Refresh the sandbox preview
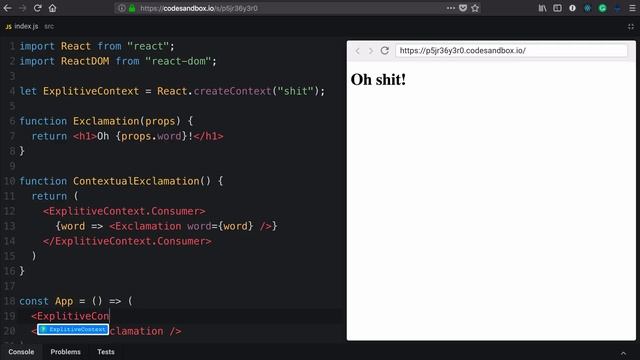Viewport: 640px width, 360px height. pyautogui.click(x=384, y=50)
